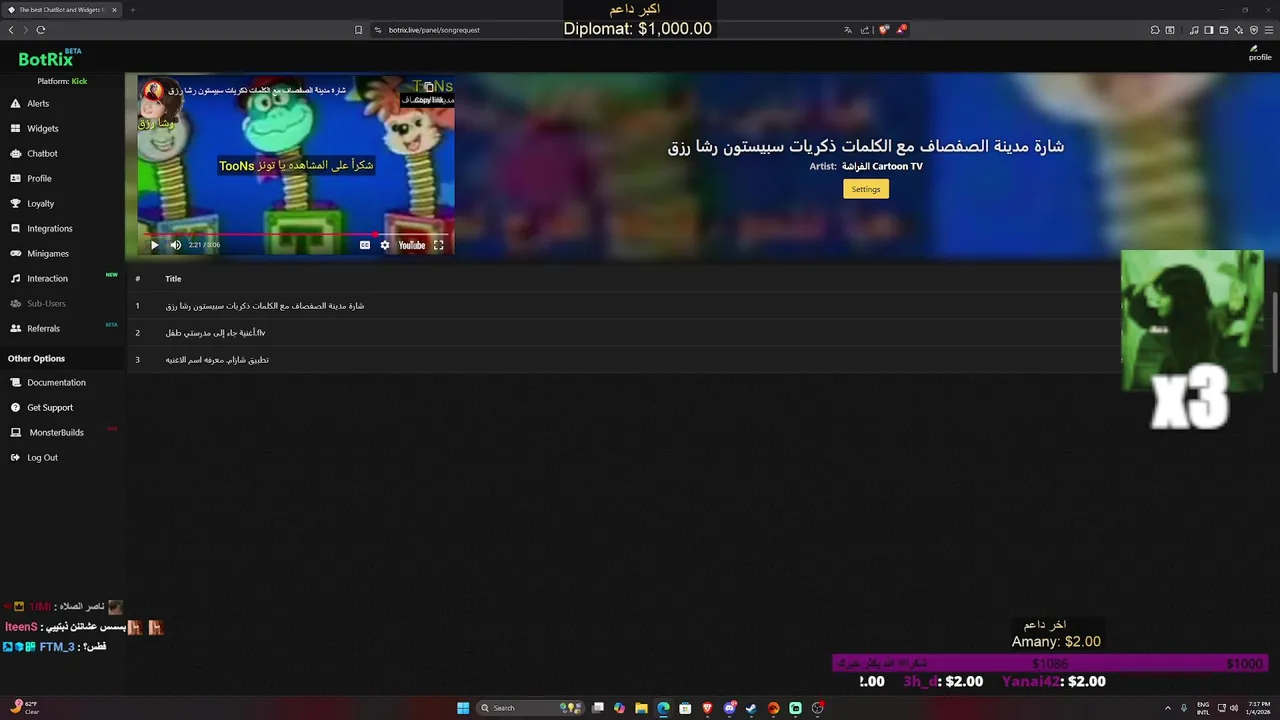The image size is (1280, 720).
Task: Open Task View from taskbar
Action: [597, 708]
